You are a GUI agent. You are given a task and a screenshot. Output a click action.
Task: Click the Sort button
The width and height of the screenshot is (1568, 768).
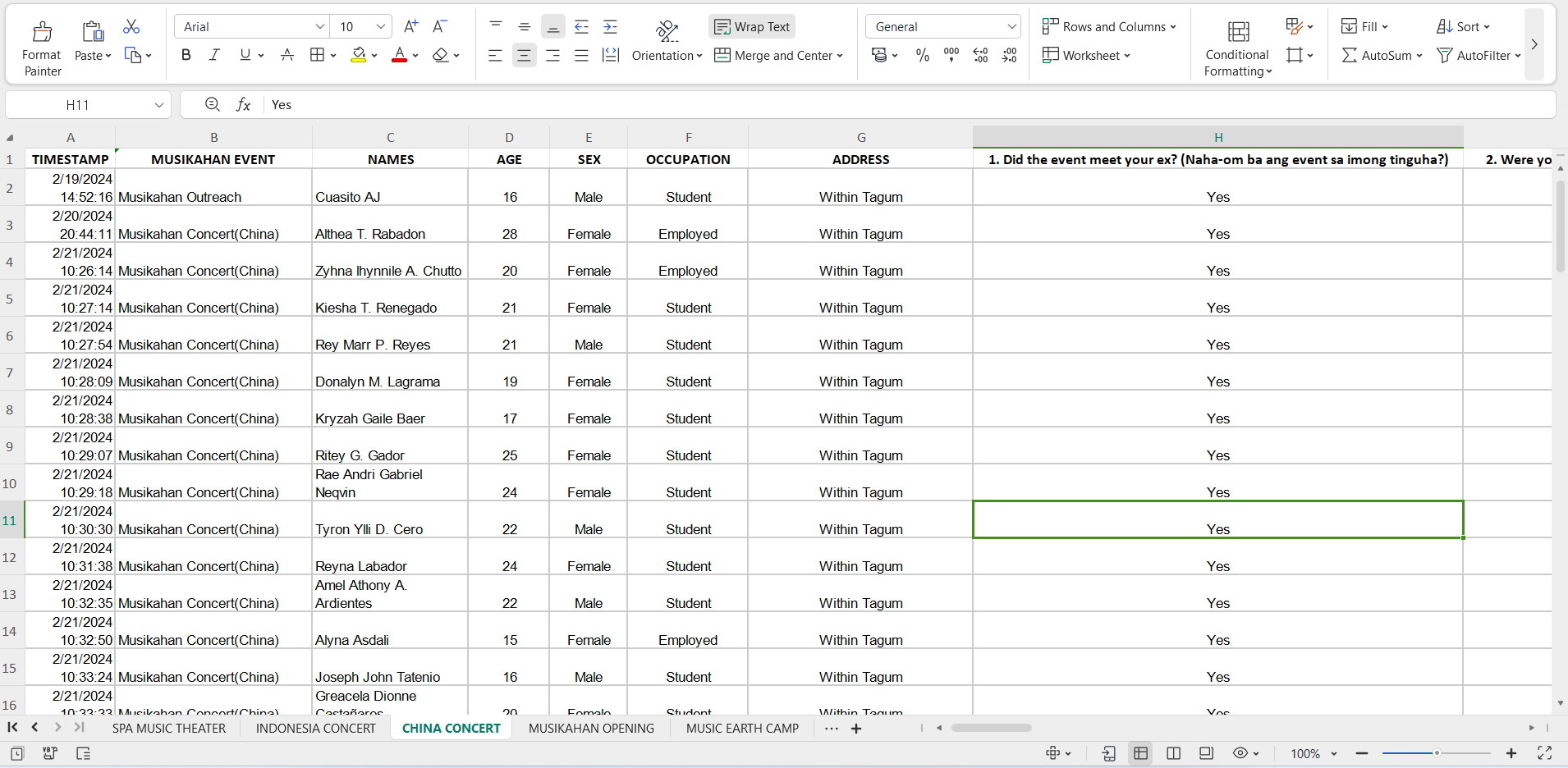[x=1463, y=26]
